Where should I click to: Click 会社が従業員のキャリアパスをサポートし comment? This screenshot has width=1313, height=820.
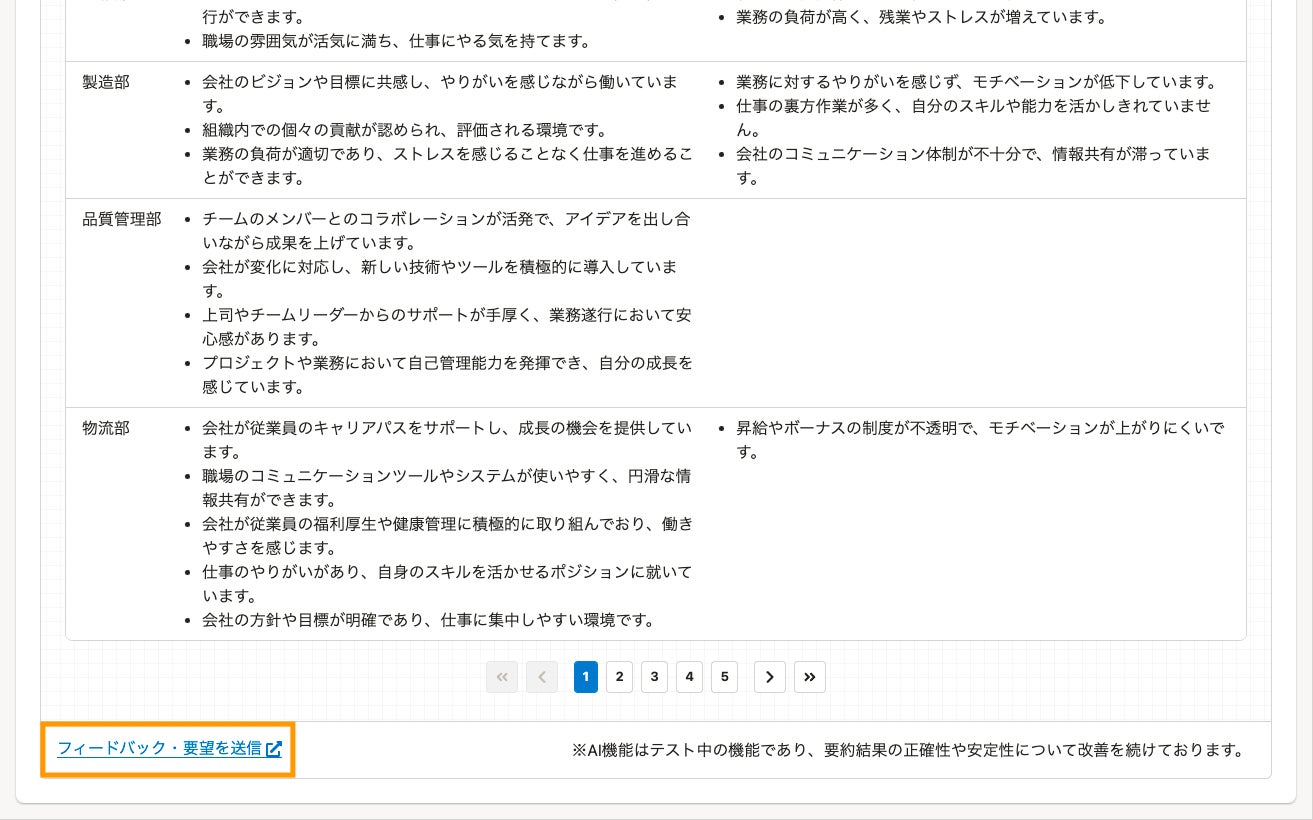click(447, 440)
